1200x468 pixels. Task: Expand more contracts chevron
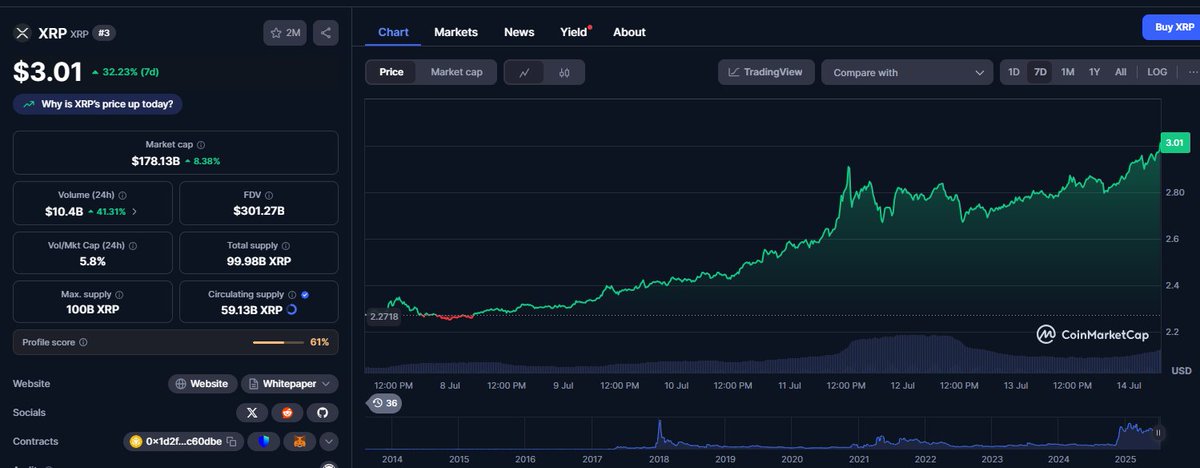click(x=328, y=441)
